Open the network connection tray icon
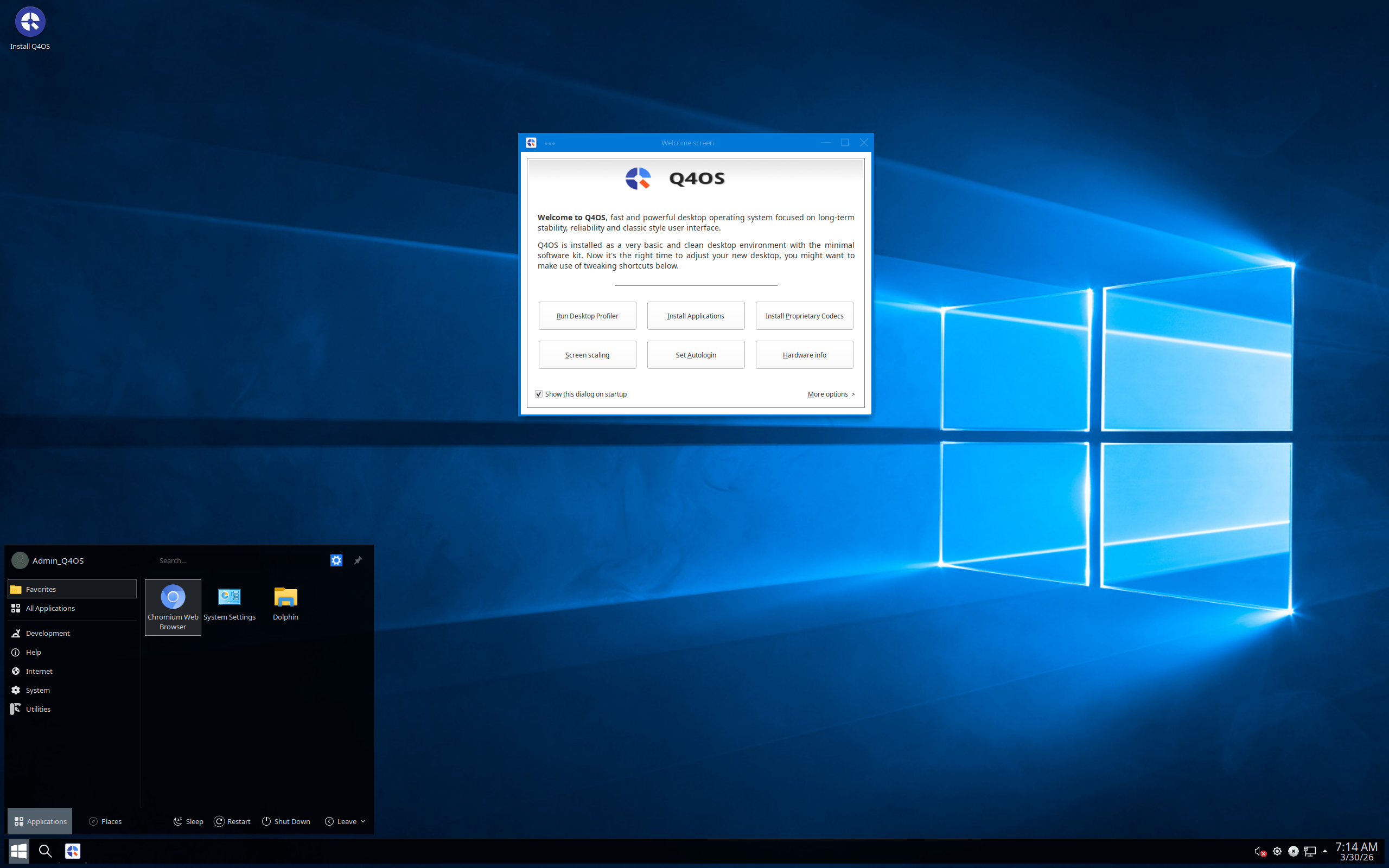1389x868 pixels. click(1310, 851)
